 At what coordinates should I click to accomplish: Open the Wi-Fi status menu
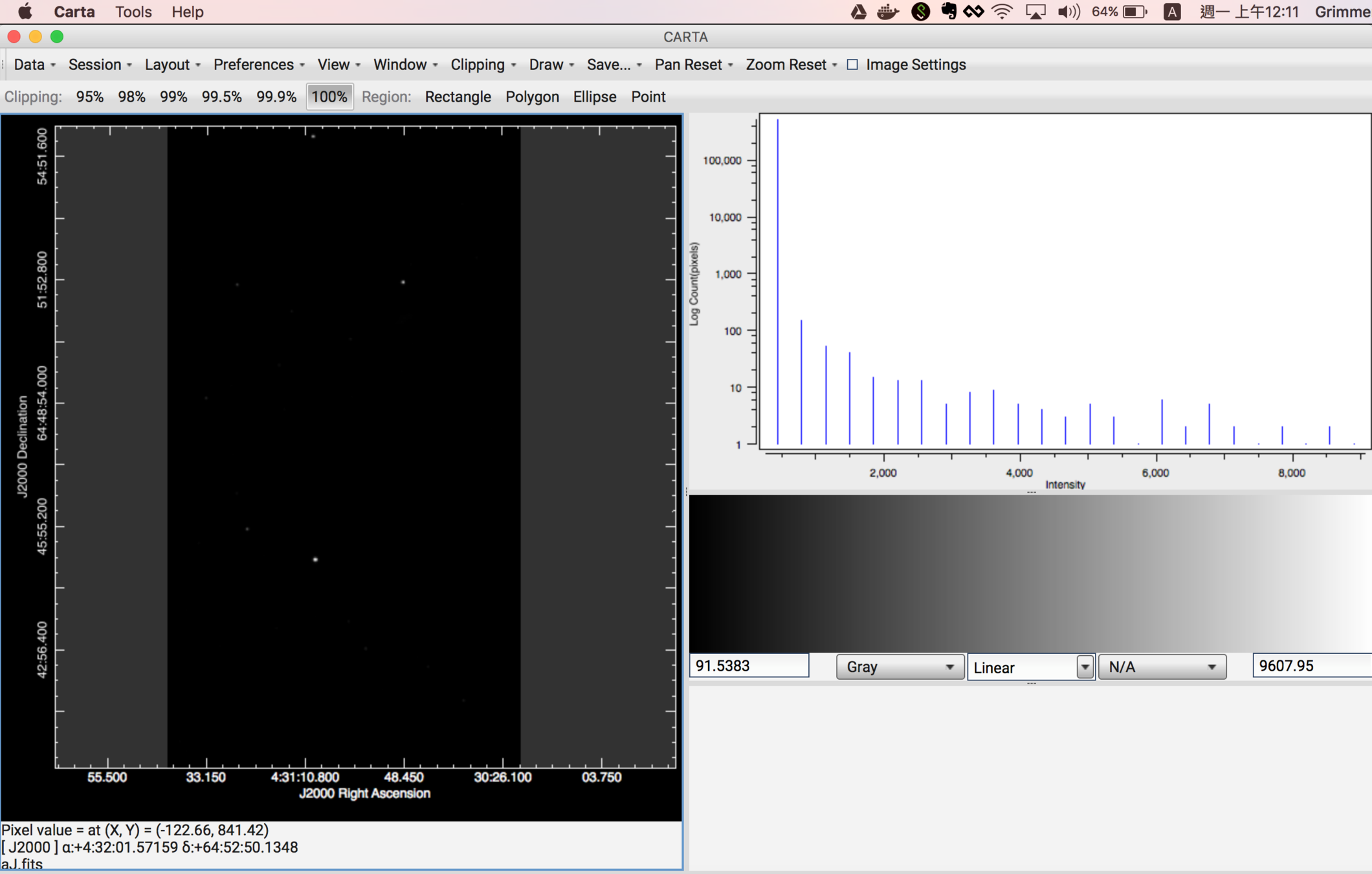(x=1002, y=12)
